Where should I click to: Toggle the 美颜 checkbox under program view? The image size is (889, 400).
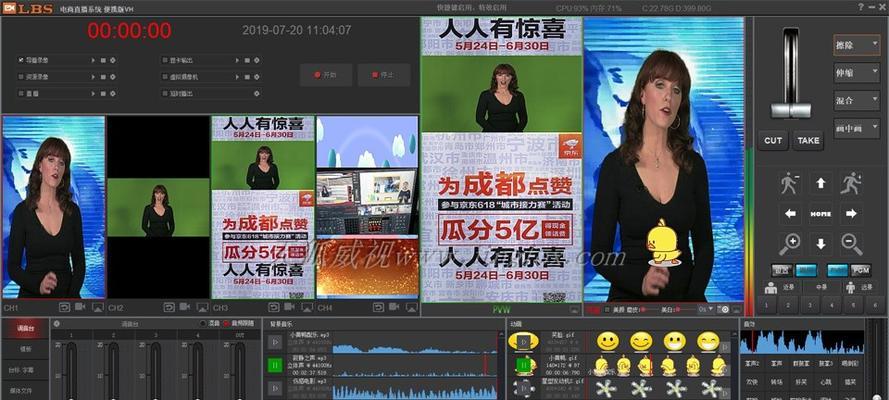click(x=608, y=310)
